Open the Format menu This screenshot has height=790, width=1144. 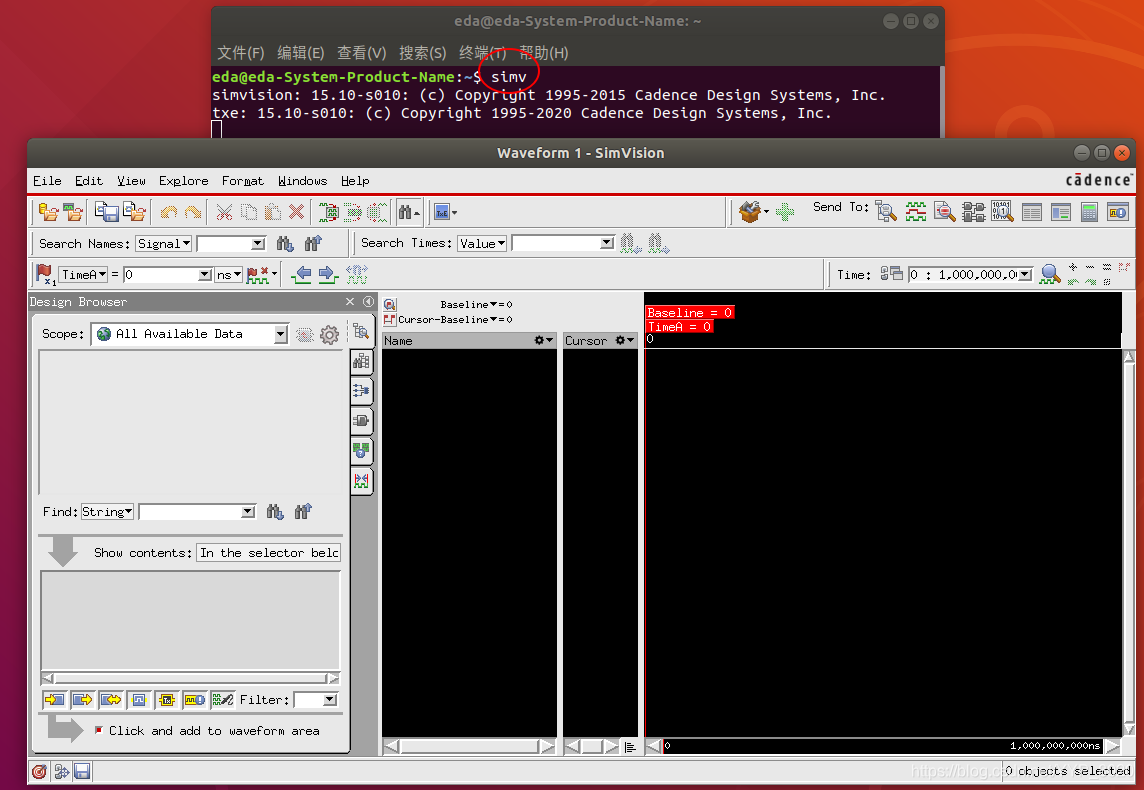click(242, 181)
